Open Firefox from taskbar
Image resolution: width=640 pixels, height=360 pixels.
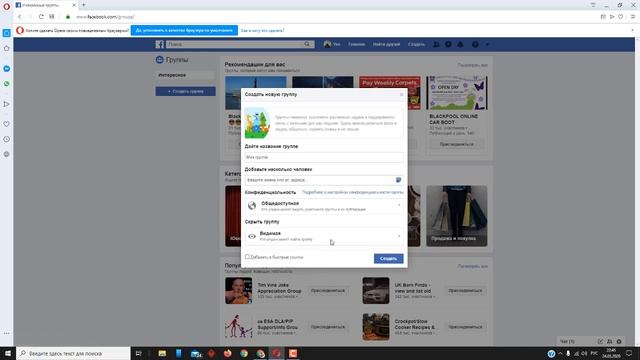point(227,353)
